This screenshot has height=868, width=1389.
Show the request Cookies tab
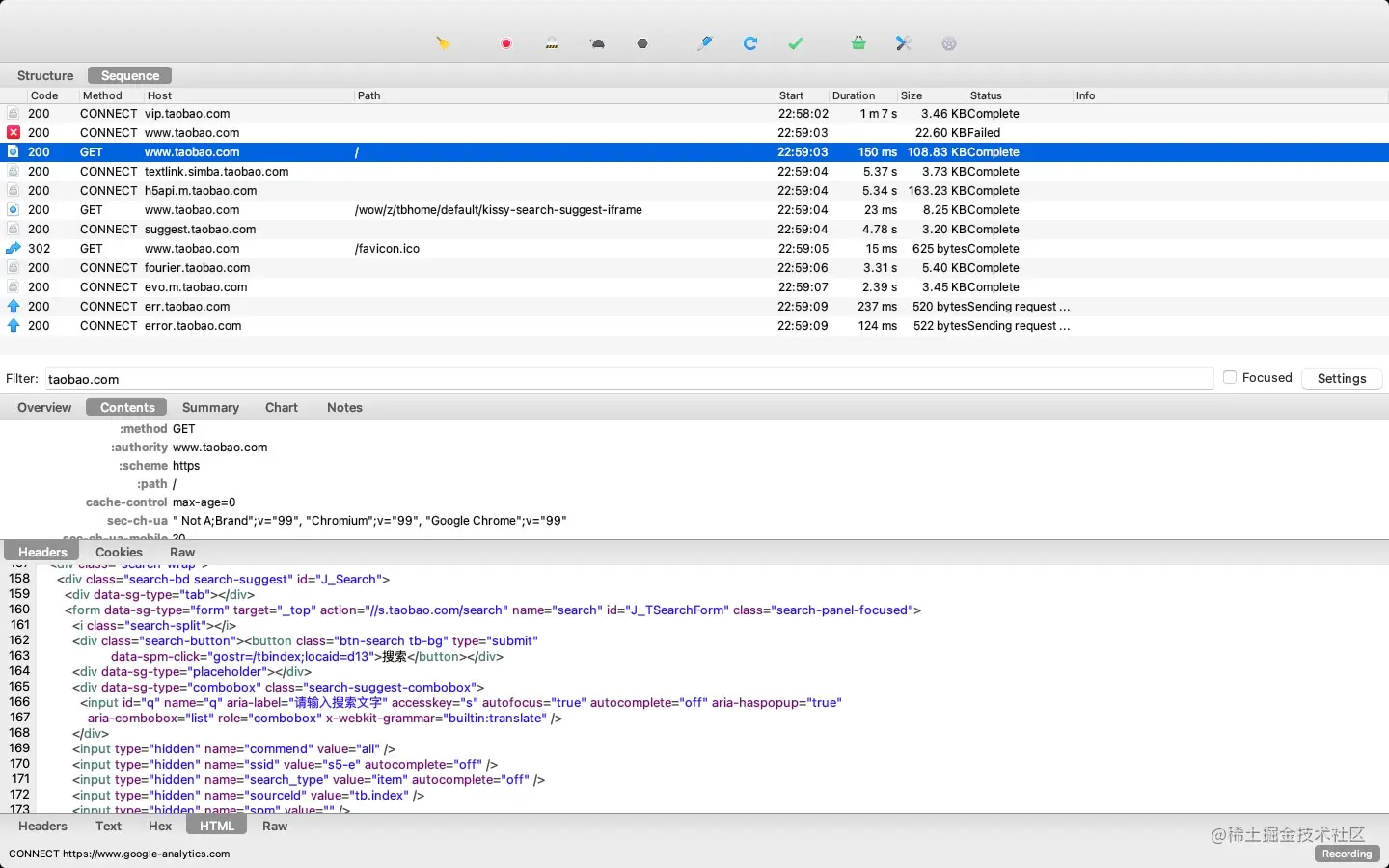pos(119,553)
